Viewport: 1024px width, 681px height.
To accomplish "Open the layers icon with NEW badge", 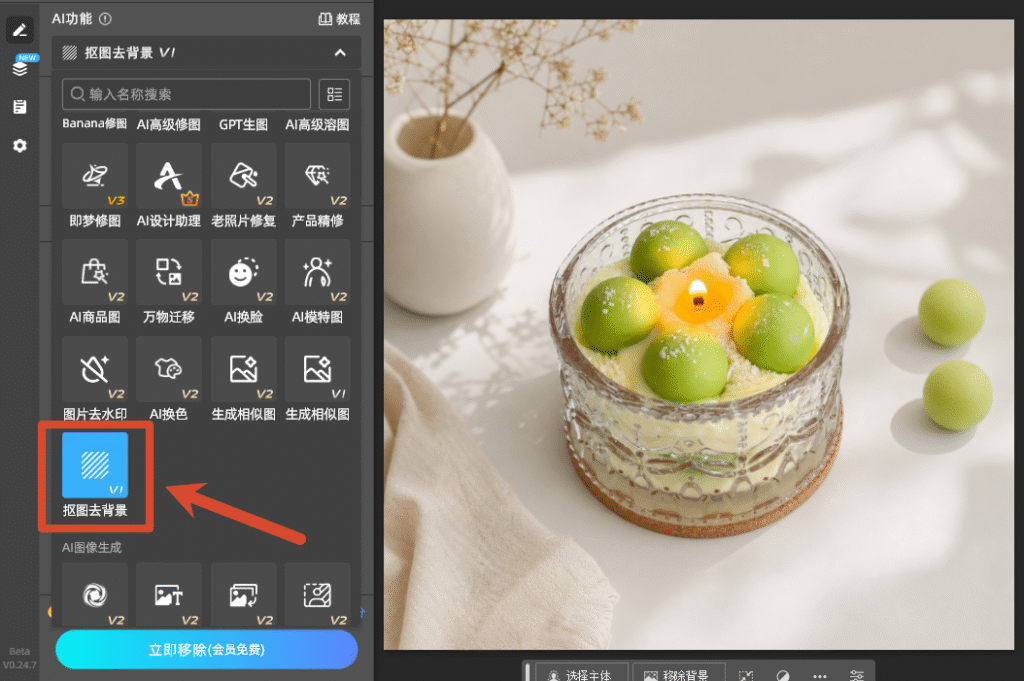I will [20, 67].
